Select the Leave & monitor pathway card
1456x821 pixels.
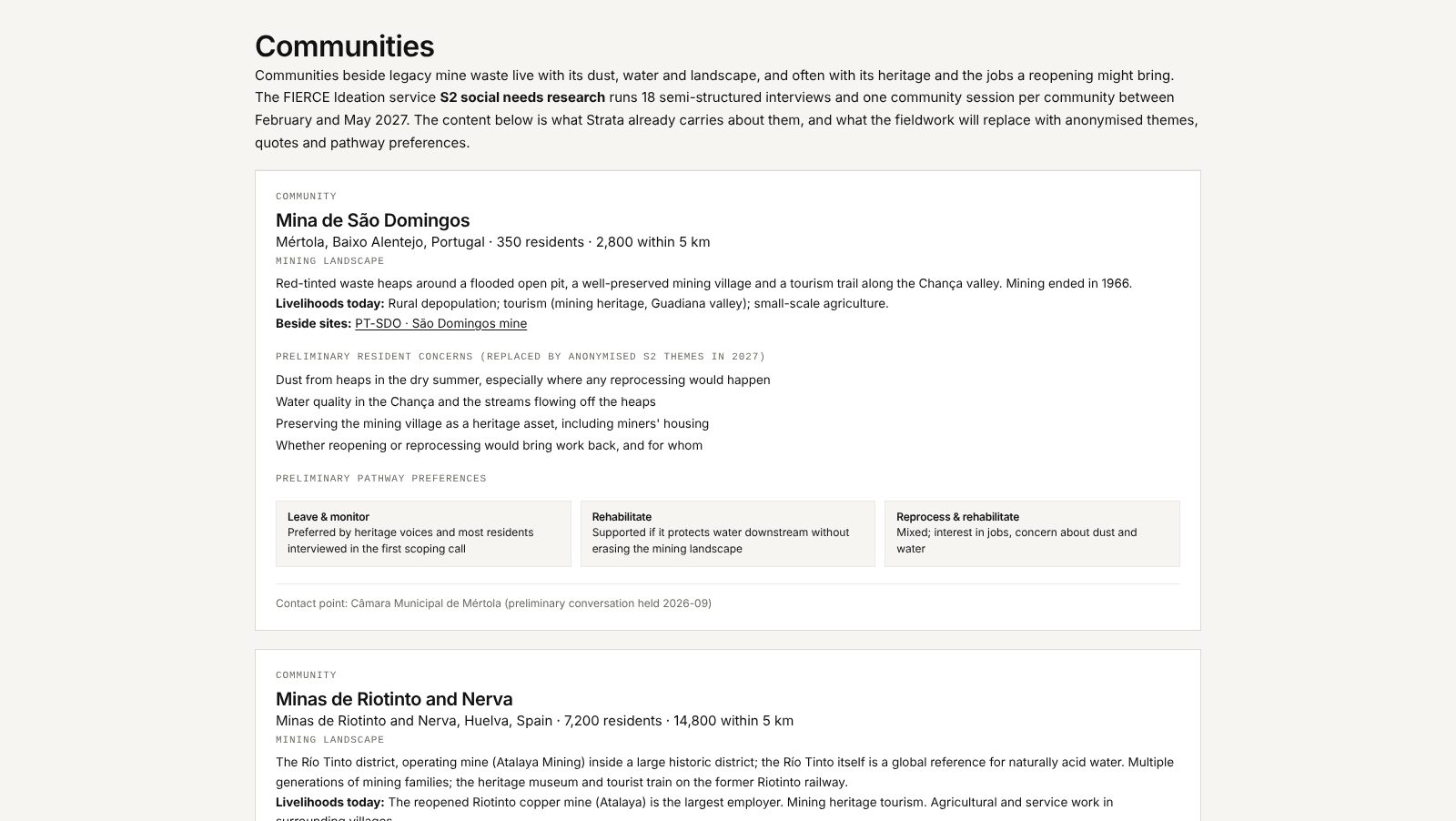point(423,533)
